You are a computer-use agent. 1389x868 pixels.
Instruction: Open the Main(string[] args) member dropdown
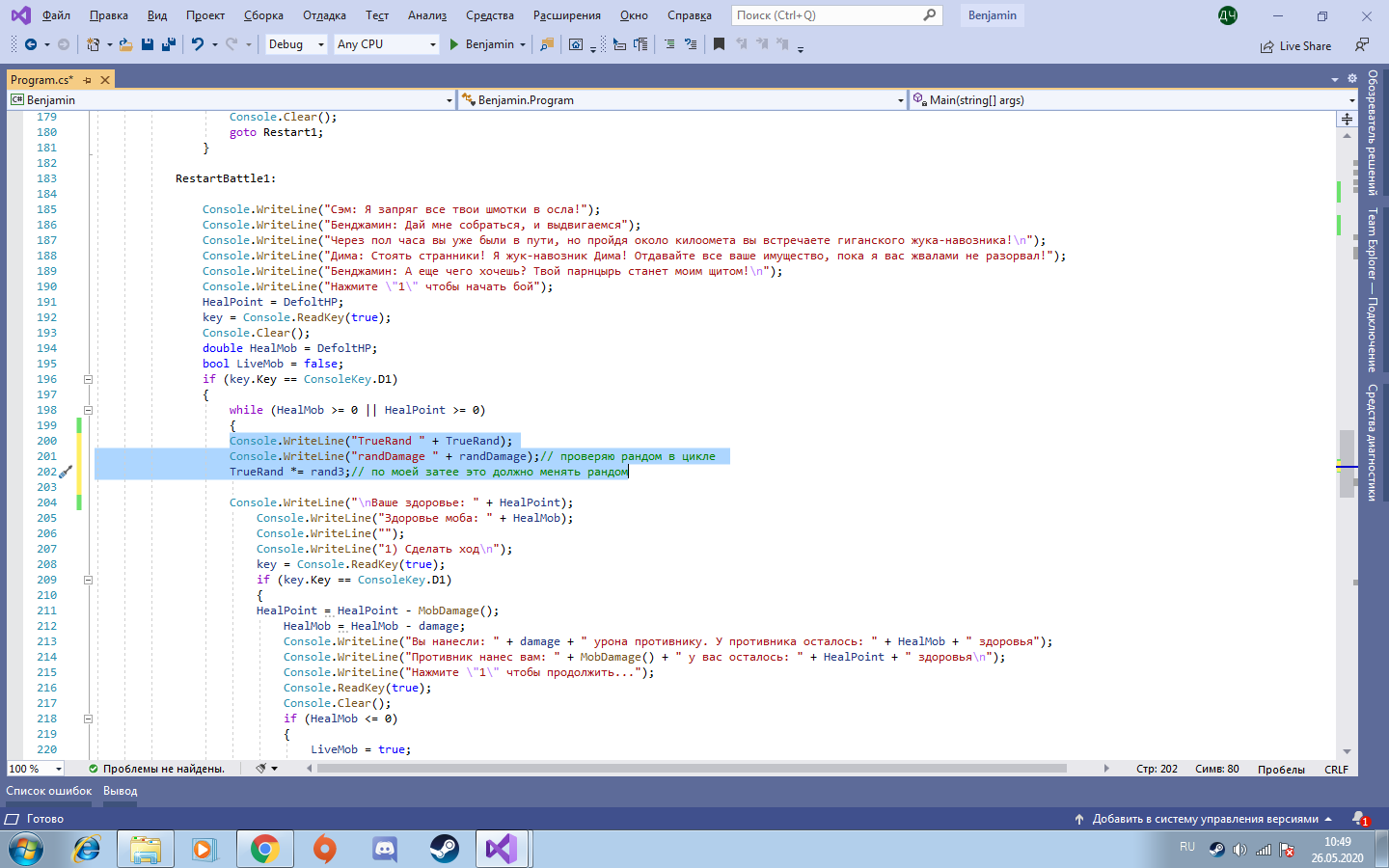(1133, 99)
